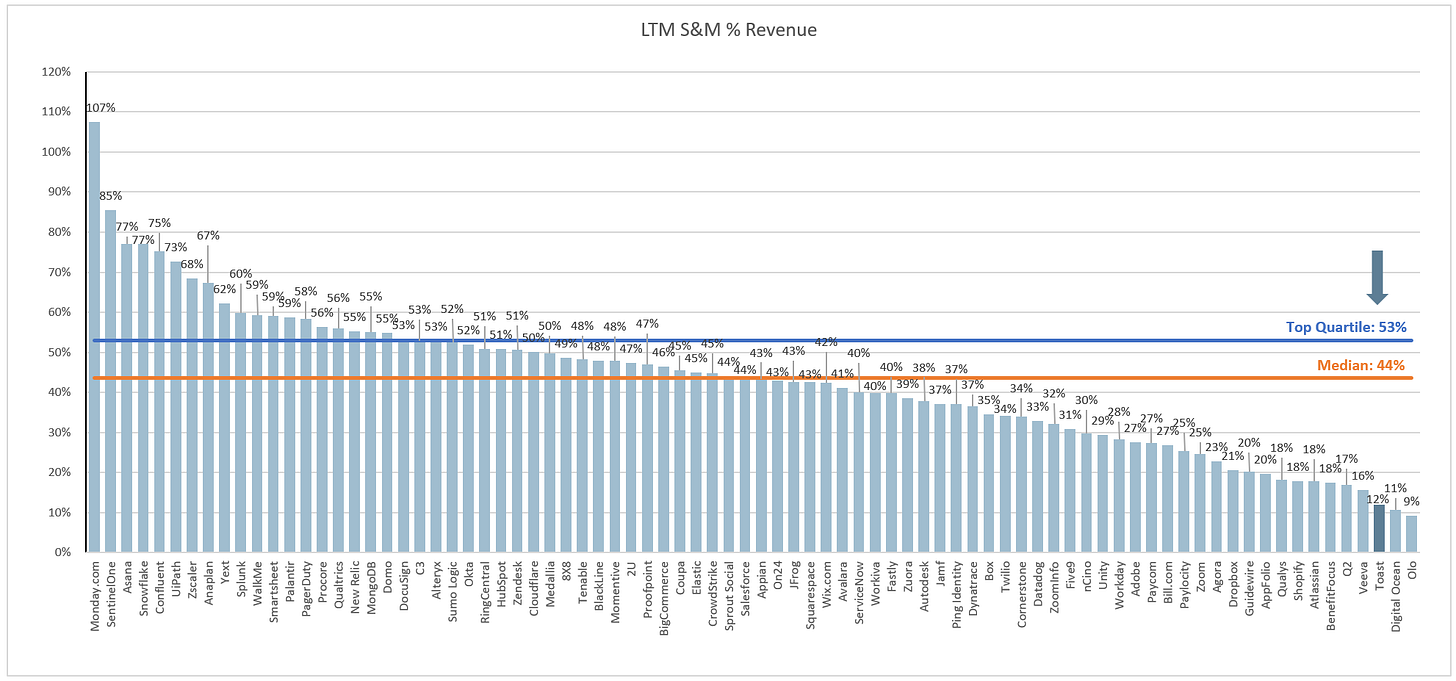Image resolution: width=1456 pixels, height=681 pixels.
Task: Click the '73%' data label
Action: (176, 247)
